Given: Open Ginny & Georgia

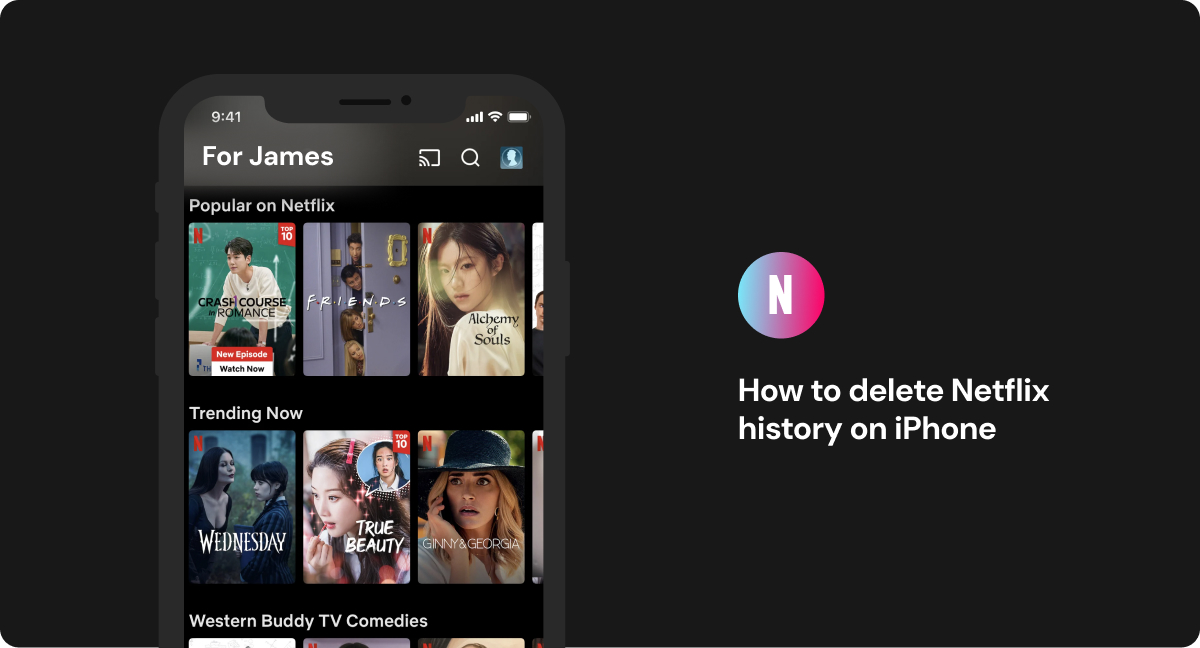Looking at the screenshot, I should (471, 506).
